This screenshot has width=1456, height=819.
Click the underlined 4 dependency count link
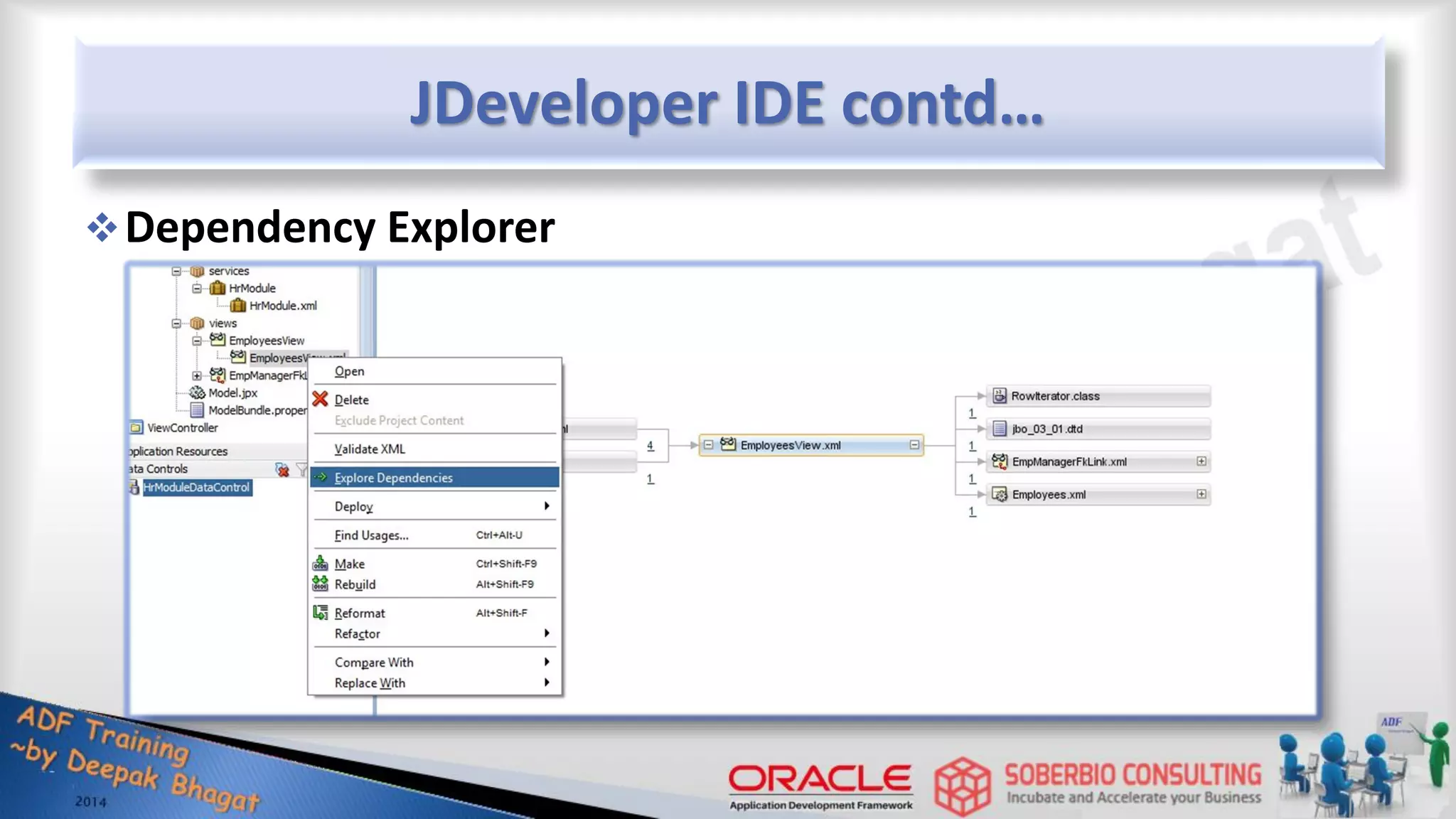tap(650, 446)
